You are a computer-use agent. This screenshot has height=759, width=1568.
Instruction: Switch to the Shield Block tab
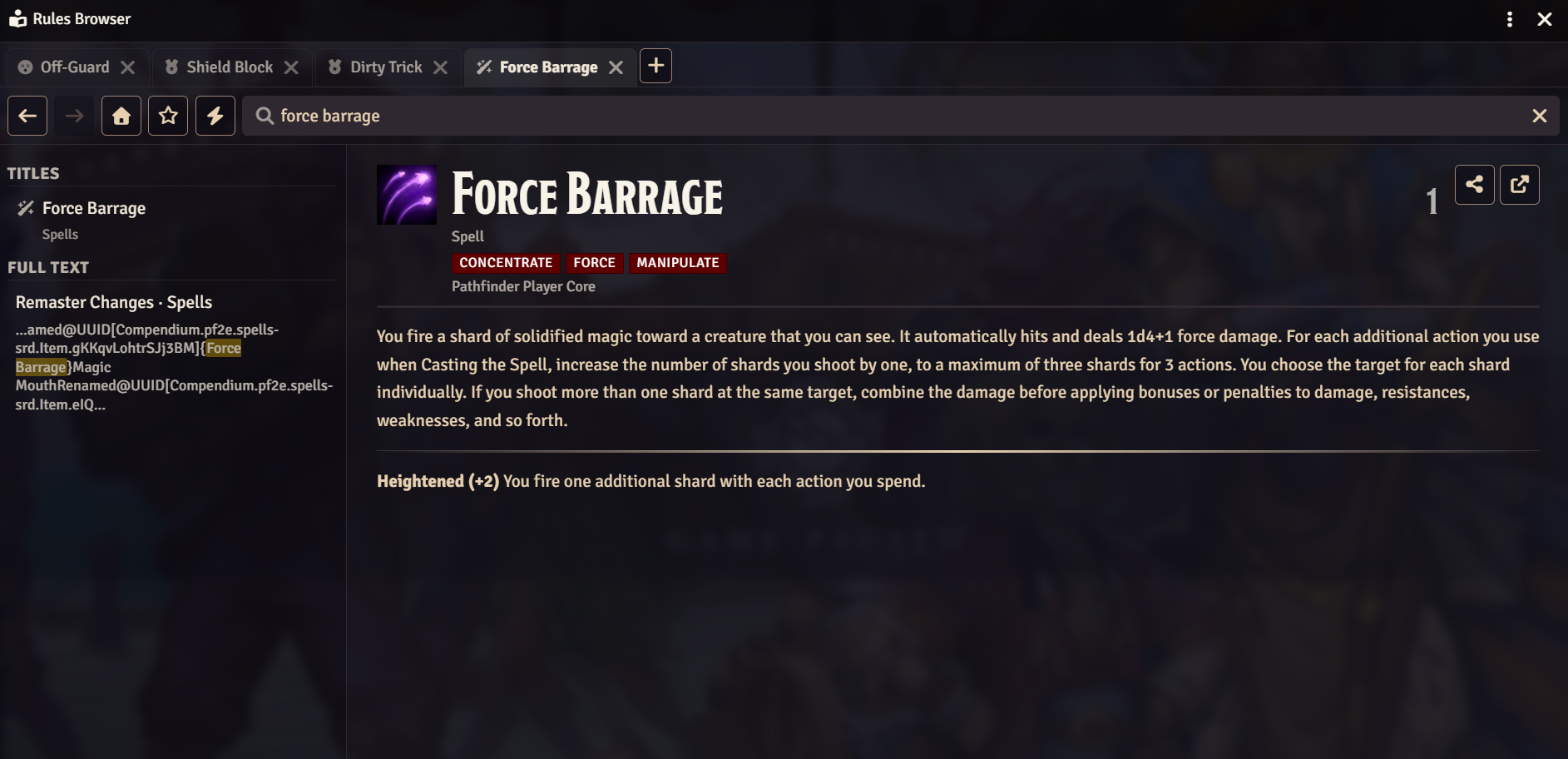(x=219, y=67)
